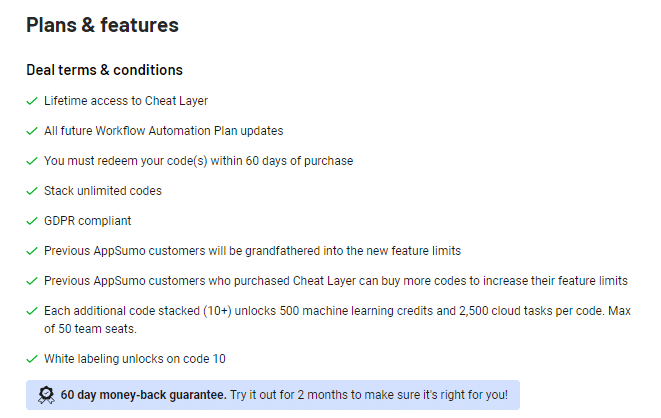The height and width of the screenshot is (418, 661).
Task: Click checkmark beside grandfathered feature limits line
Action: coord(32,251)
